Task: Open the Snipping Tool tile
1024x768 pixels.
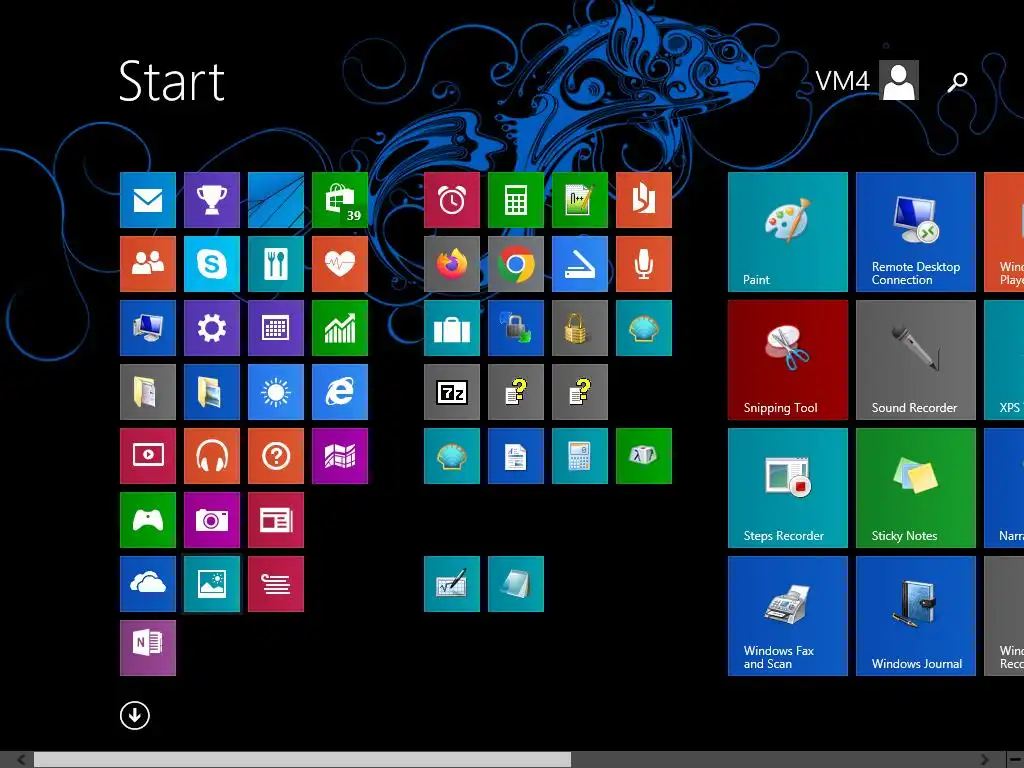Action: [788, 360]
